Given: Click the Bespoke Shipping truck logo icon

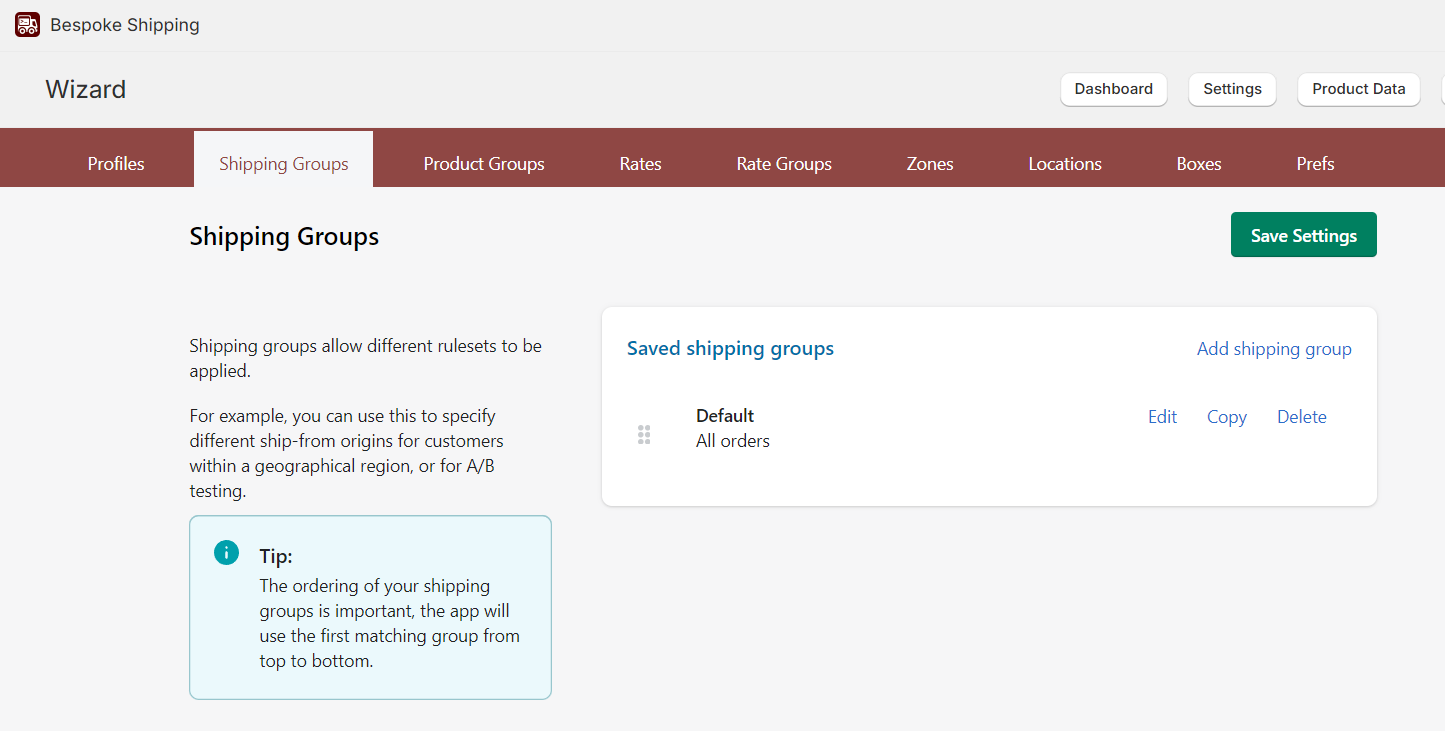Looking at the screenshot, I should tap(27, 25).
